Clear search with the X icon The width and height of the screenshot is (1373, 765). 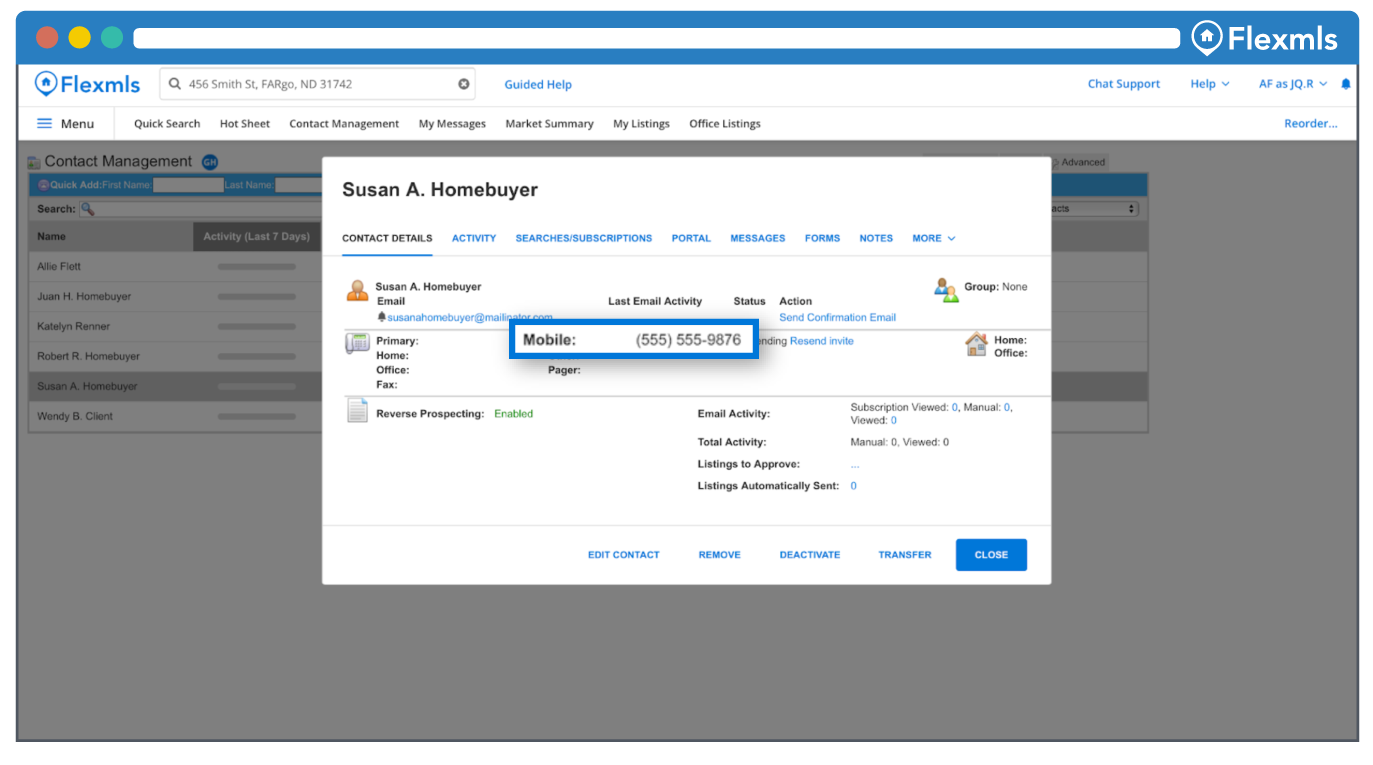(x=464, y=84)
